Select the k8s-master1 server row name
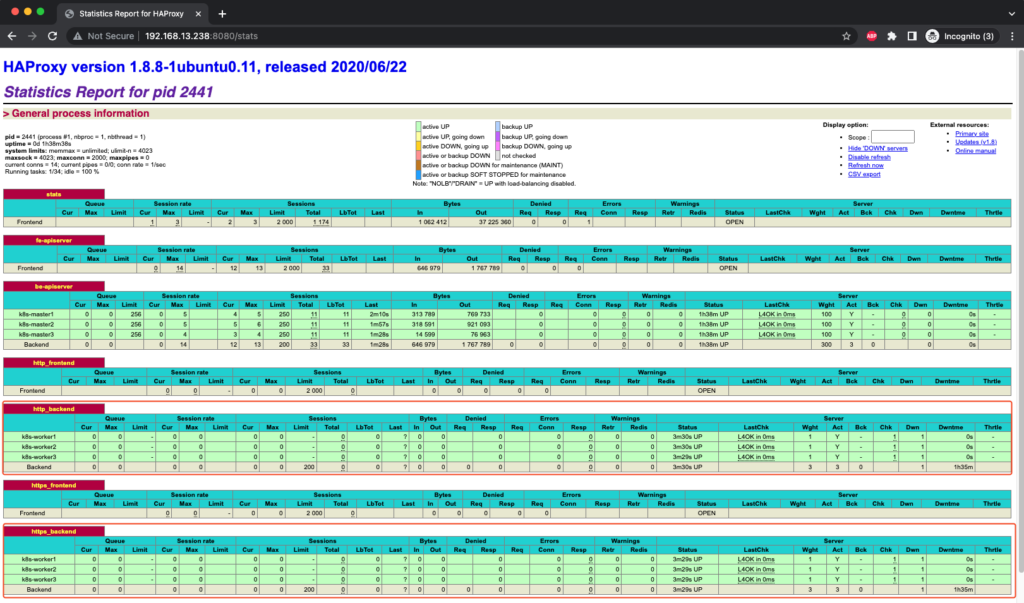The height and width of the screenshot is (603, 1024). [36, 314]
